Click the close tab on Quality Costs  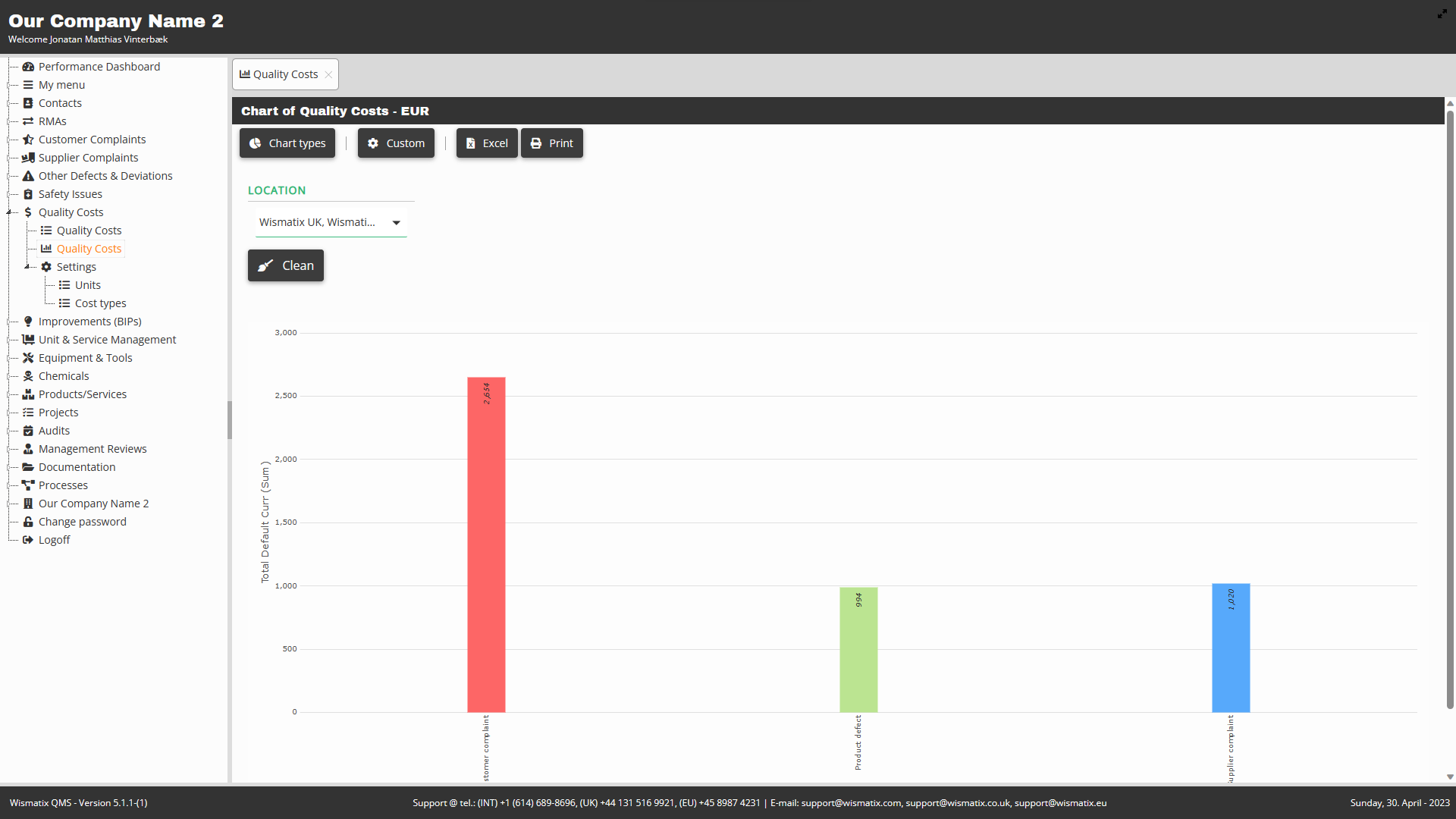(328, 74)
